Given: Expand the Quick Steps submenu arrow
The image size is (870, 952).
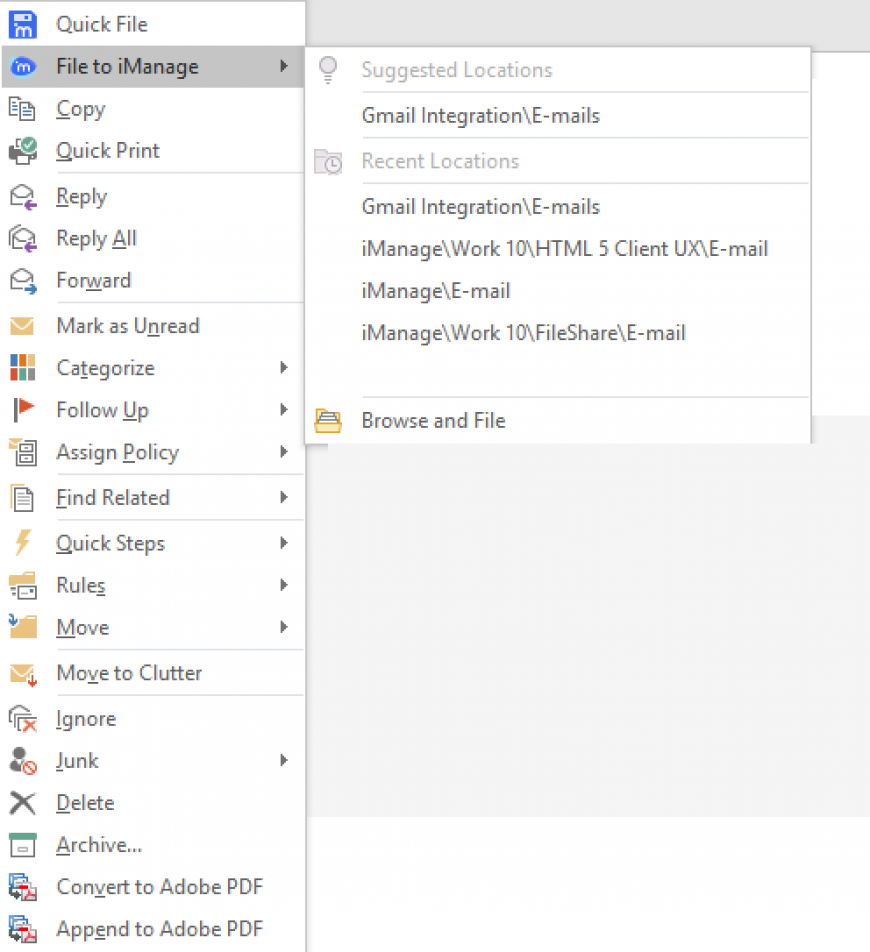Looking at the screenshot, I should tap(284, 543).
